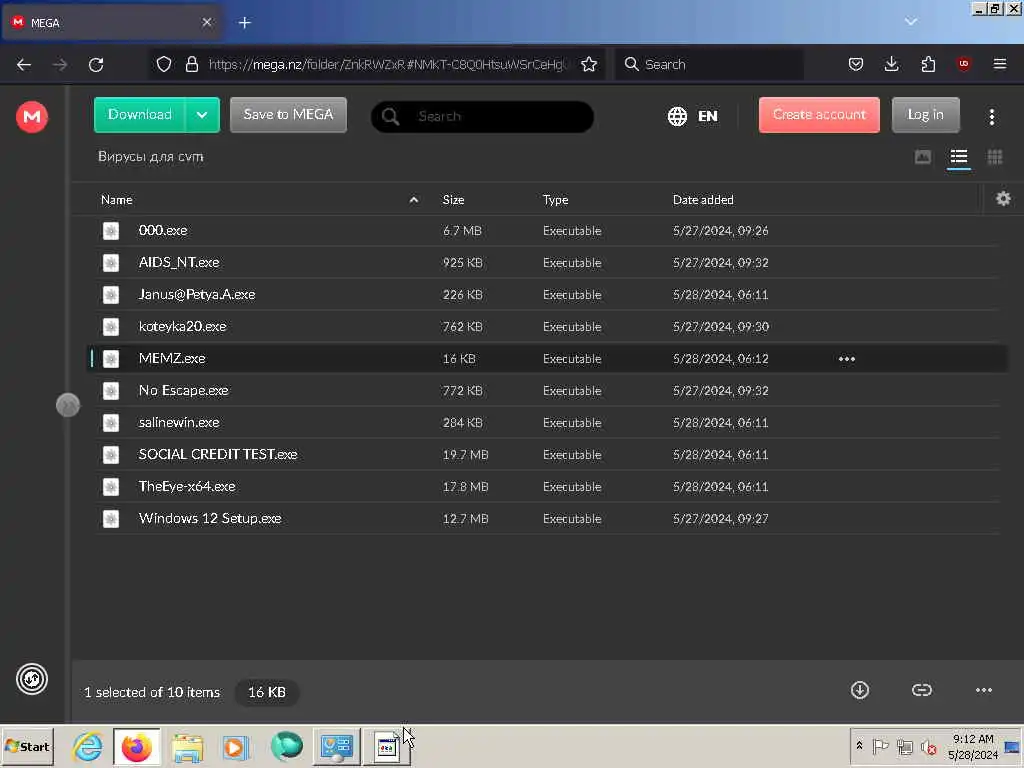Open MEGA top-right kebab menu

991,117
